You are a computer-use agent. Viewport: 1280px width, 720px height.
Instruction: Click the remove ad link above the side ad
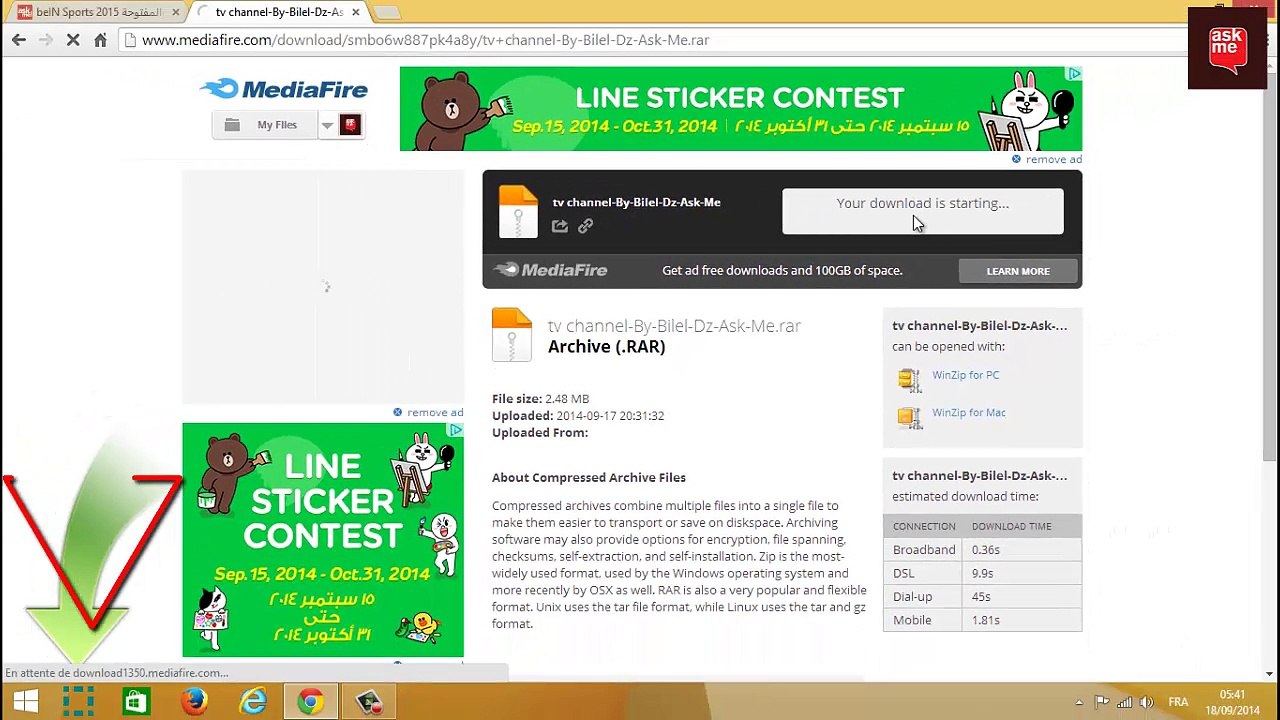[x=428, y=412]
